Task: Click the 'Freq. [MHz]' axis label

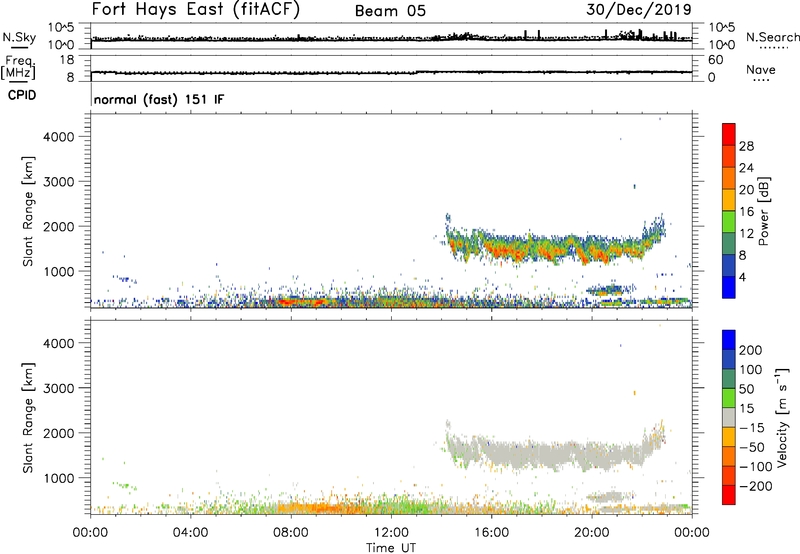Action: click(19, 68)
